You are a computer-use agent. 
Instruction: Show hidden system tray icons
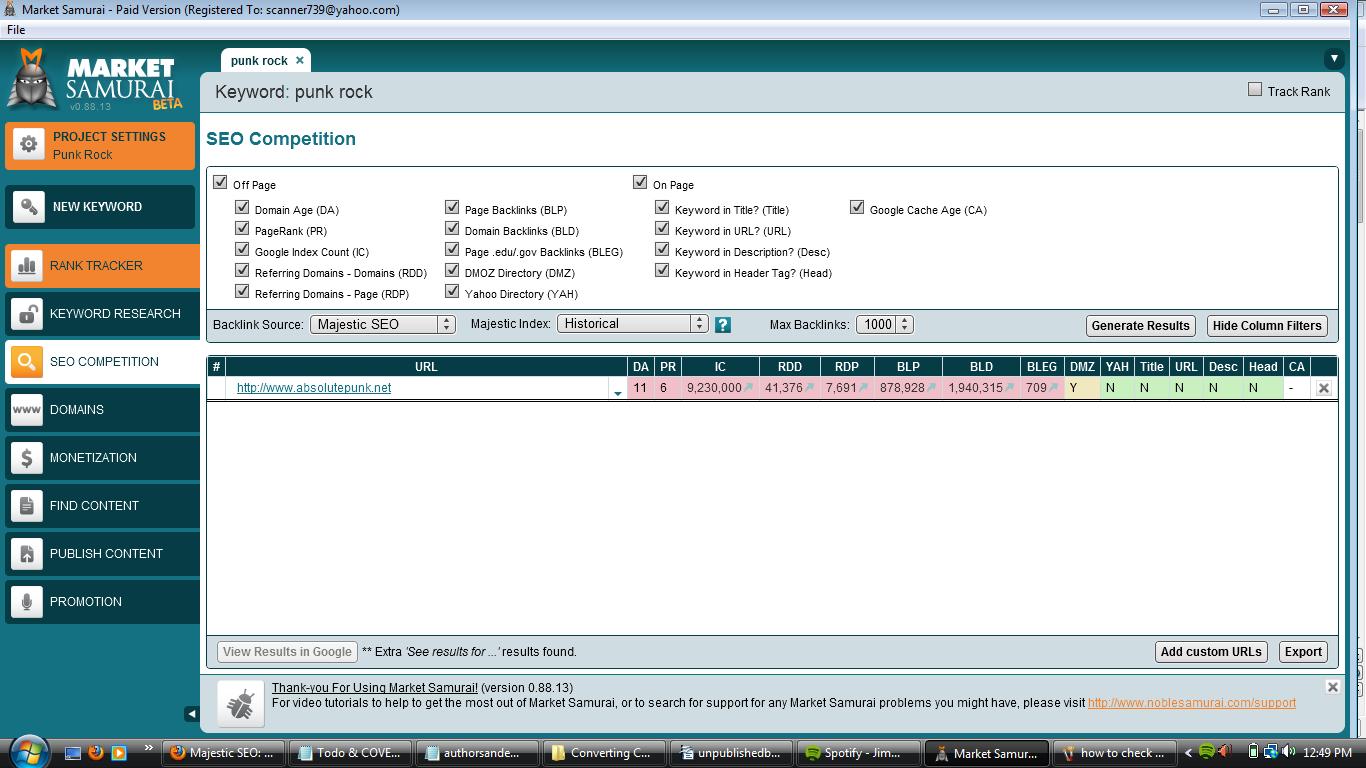tap(1188, 753)
